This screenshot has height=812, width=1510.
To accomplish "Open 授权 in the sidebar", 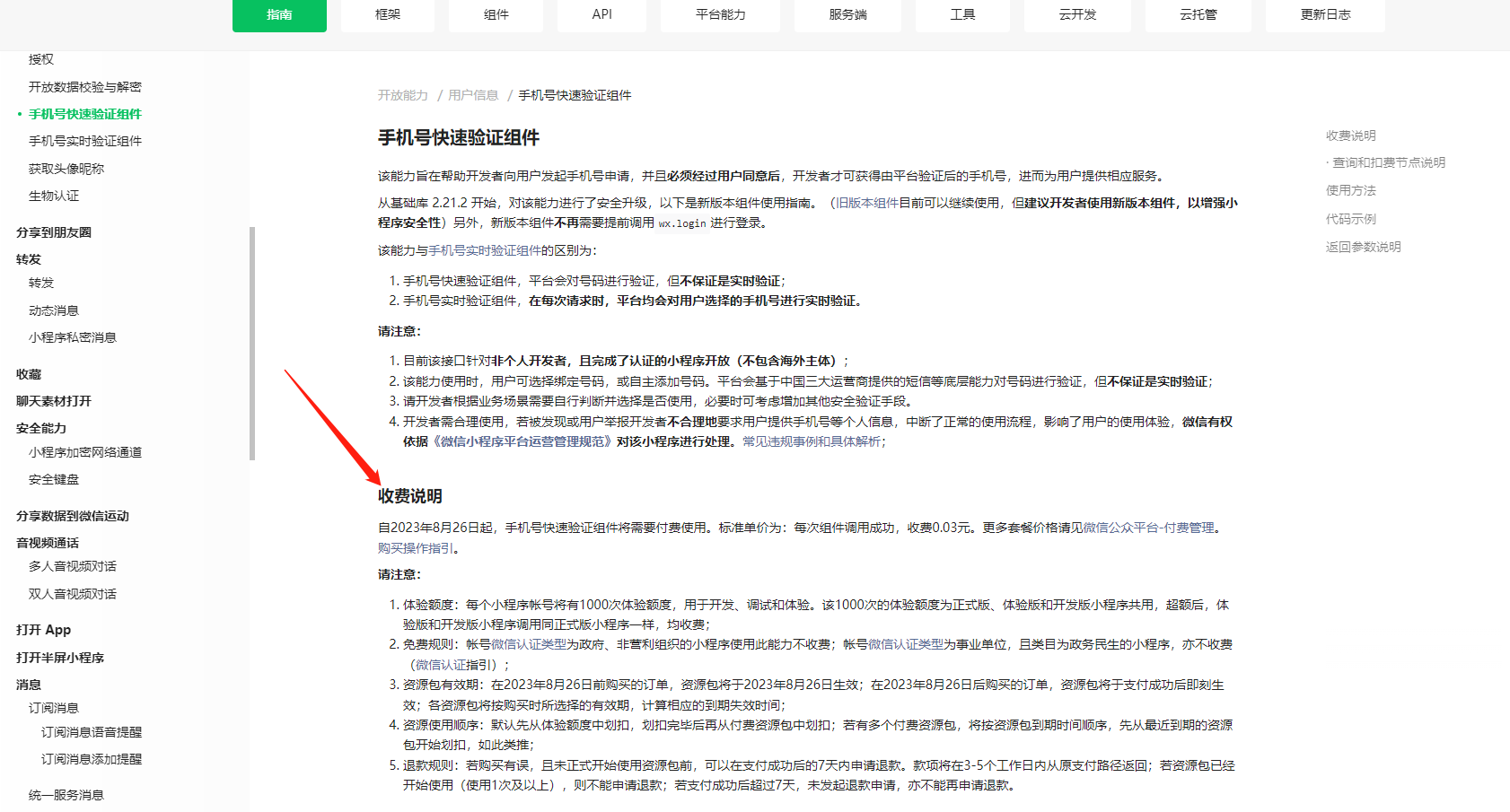I will pyautogui.click(x=41, y=59).
